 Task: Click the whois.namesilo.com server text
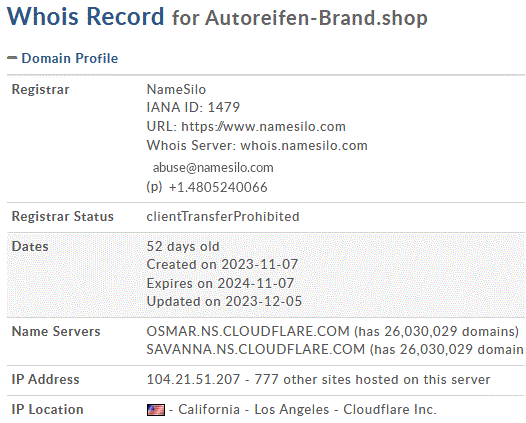point(304,145)
